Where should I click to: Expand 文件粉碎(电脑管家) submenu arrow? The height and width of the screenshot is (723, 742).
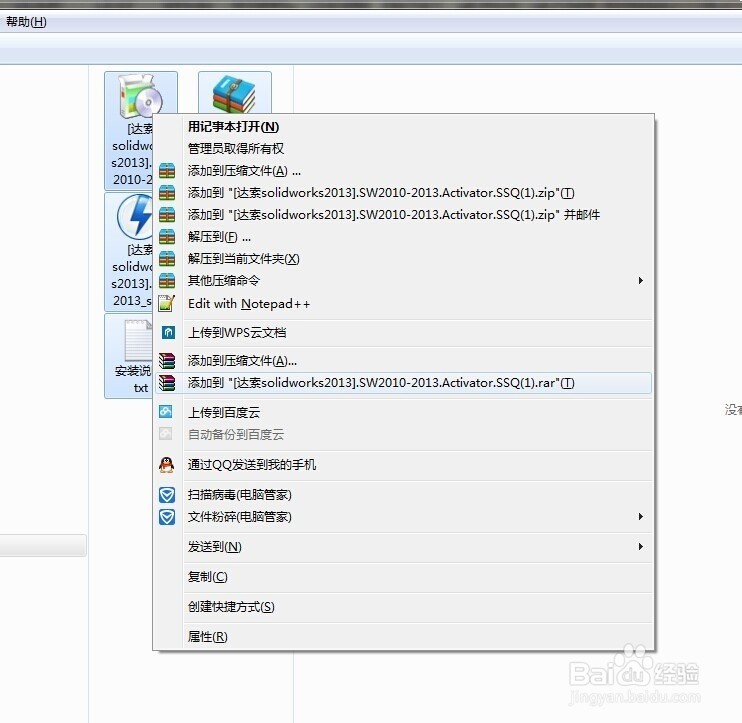pos(640,517)
